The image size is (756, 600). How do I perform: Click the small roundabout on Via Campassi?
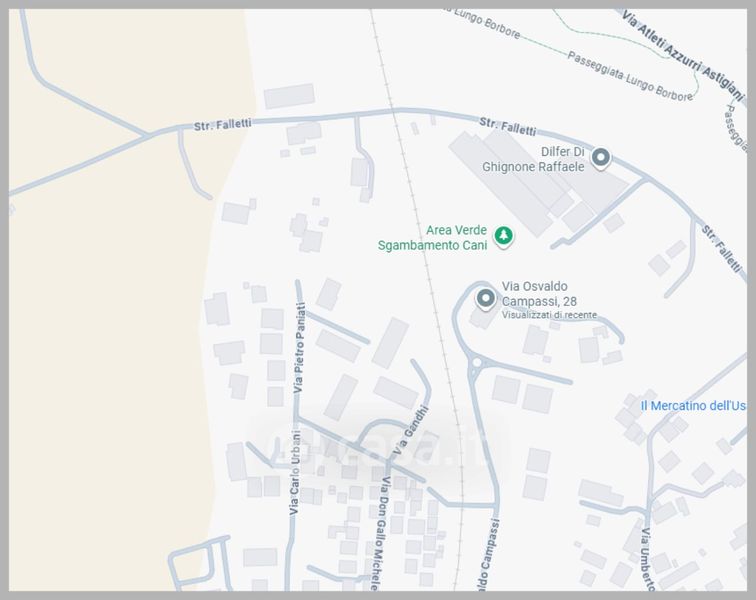coord(477,362)
